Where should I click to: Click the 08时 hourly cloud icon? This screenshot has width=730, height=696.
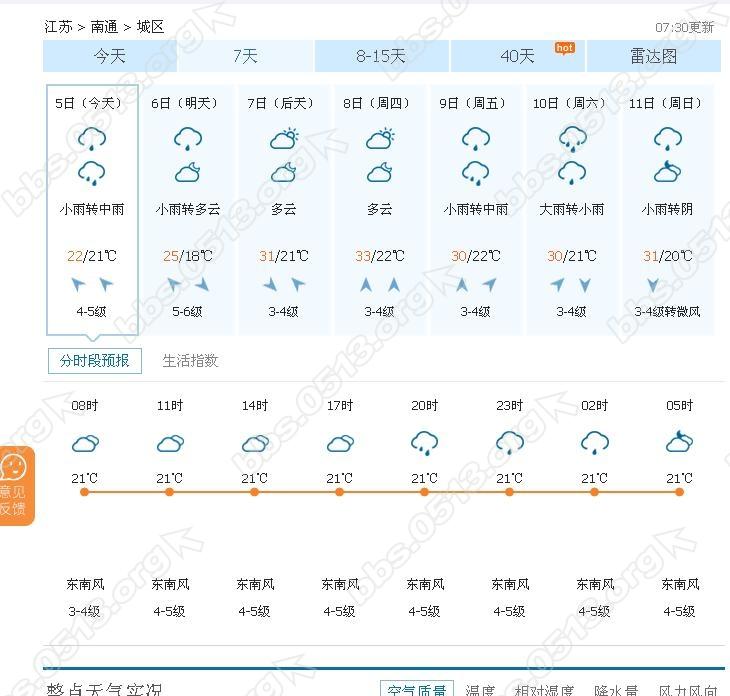86,443
